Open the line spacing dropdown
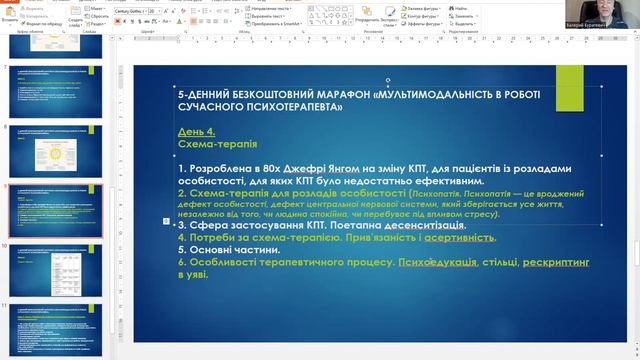Viewport: 640px width, 360px height. tap(238, 11)
